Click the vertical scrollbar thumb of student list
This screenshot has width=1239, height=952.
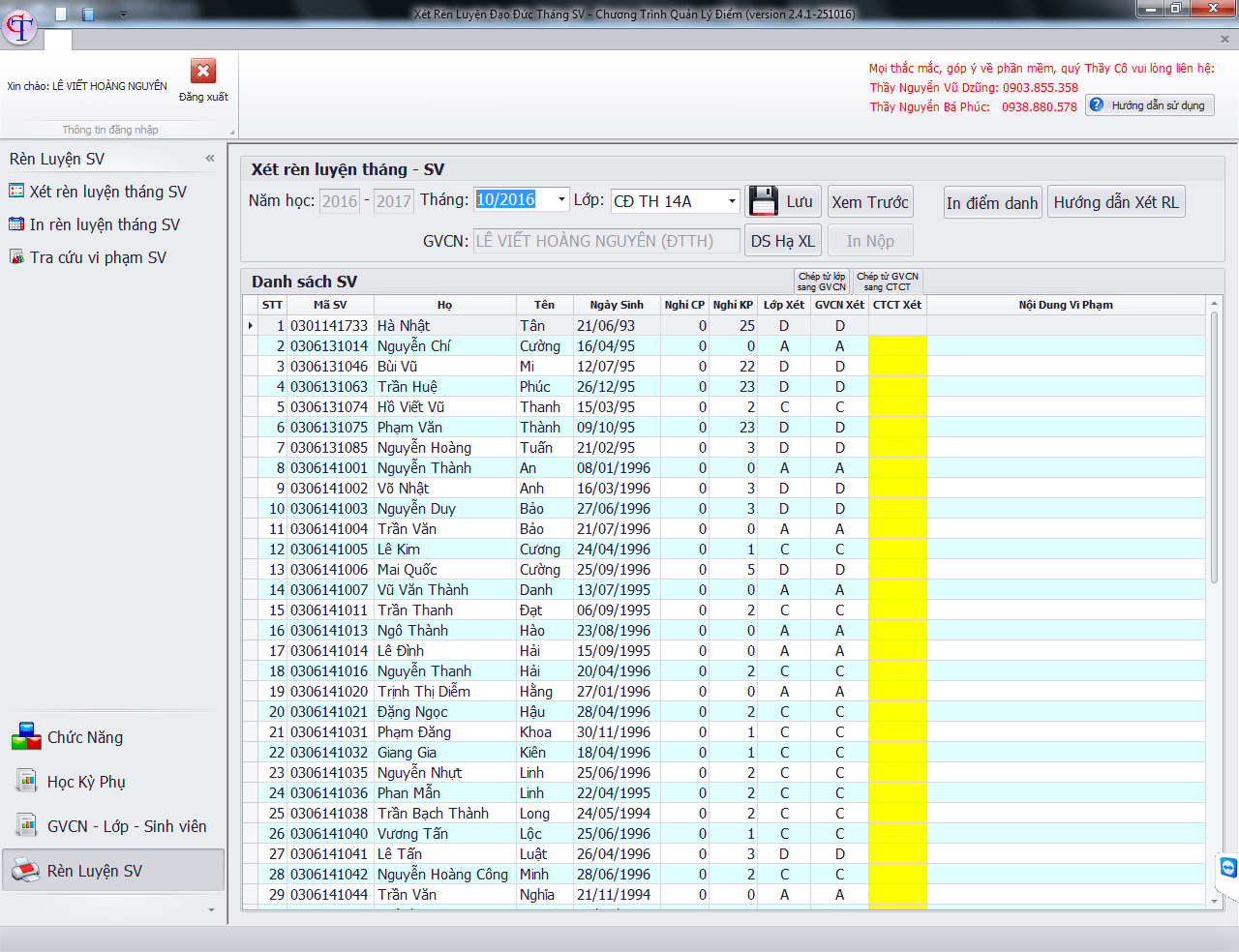tap(1215, 447)
